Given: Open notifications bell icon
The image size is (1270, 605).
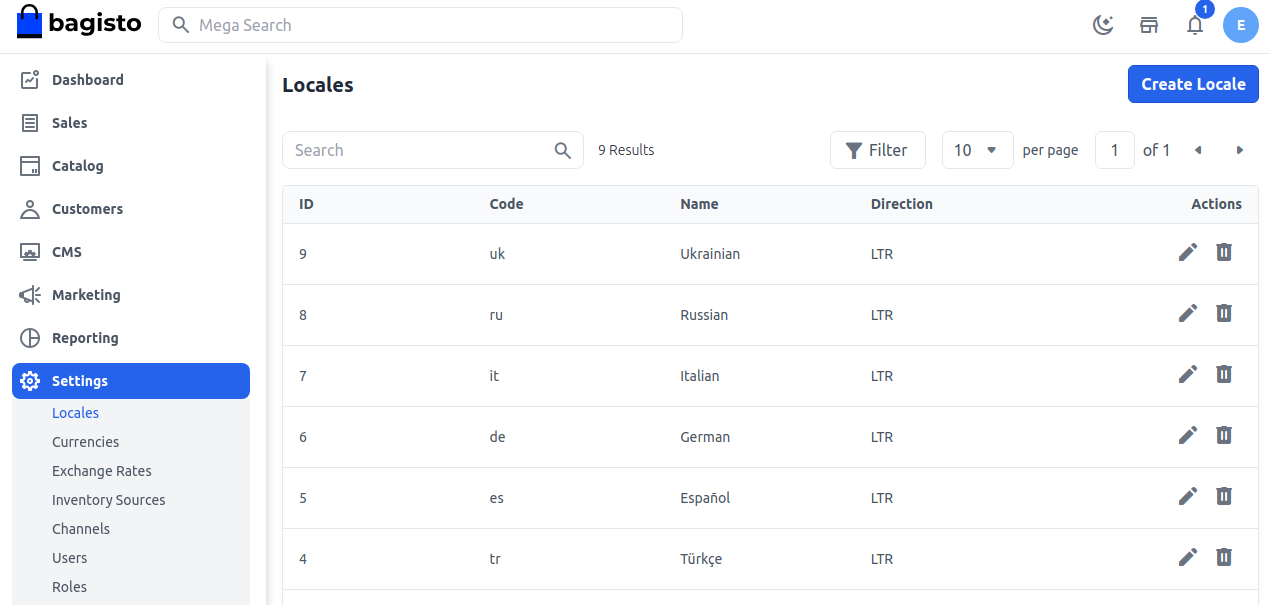Looking at the screenshot, I should pos(1195,25).
